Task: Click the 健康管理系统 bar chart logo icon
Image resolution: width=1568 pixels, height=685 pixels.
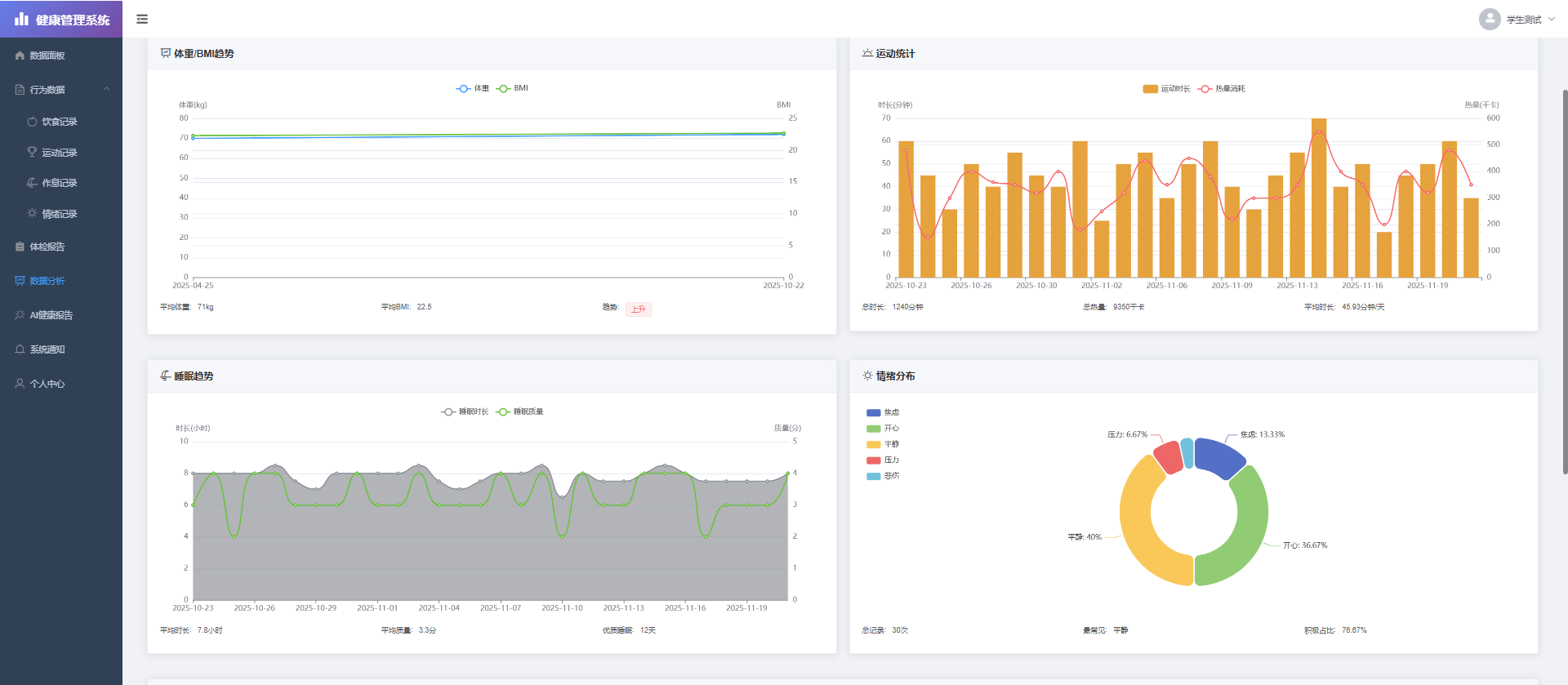Action: (x=21, y=19)
